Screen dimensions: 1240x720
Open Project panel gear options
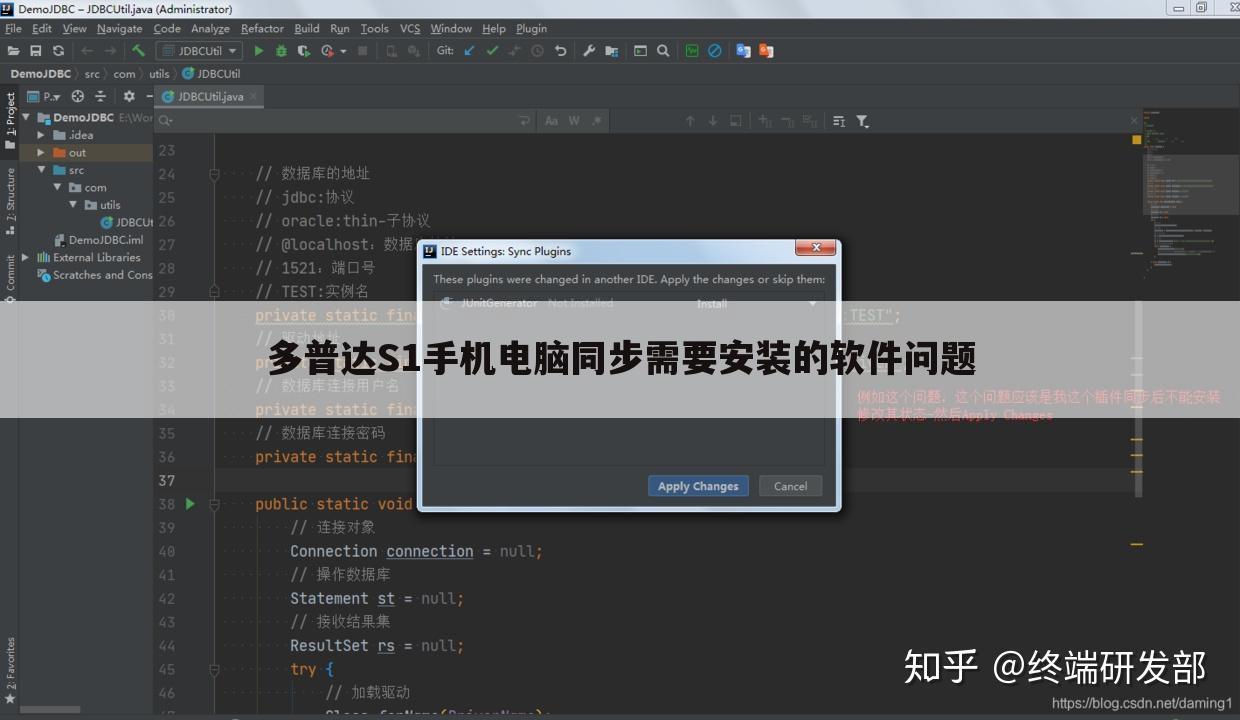[x=129, y=96]
